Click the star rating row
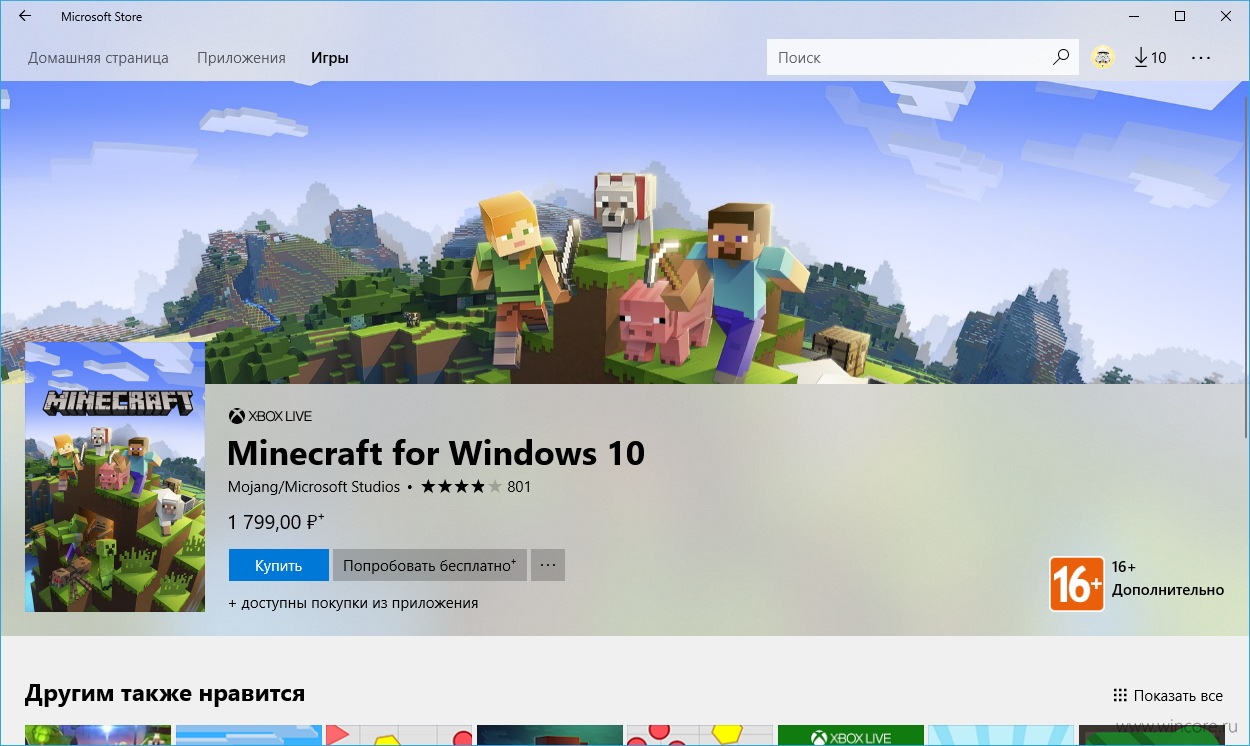 461,487
